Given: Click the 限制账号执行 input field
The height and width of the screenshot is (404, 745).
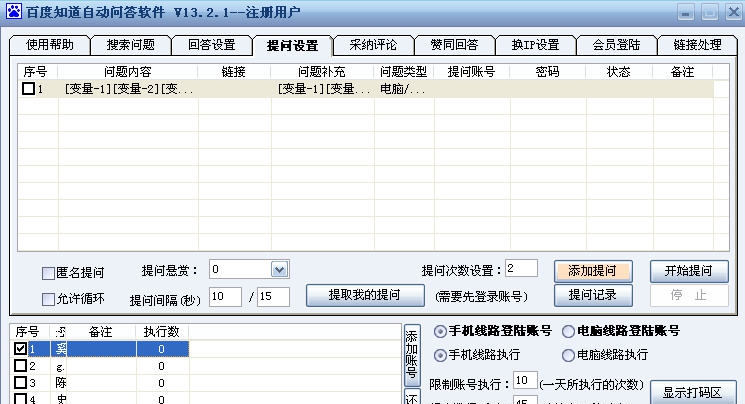Looking at the screenshot, I should pos(525,381).
